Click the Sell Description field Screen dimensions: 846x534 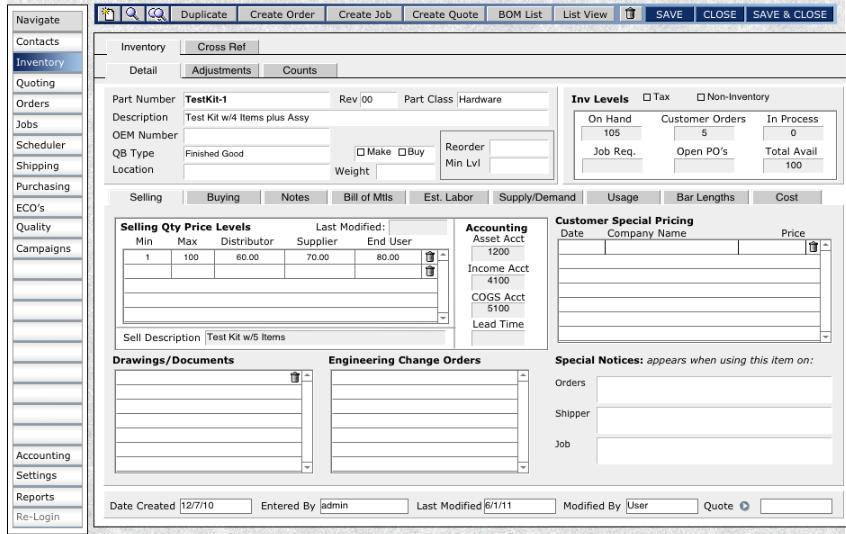pyautogui.click(x=325, y=337)
